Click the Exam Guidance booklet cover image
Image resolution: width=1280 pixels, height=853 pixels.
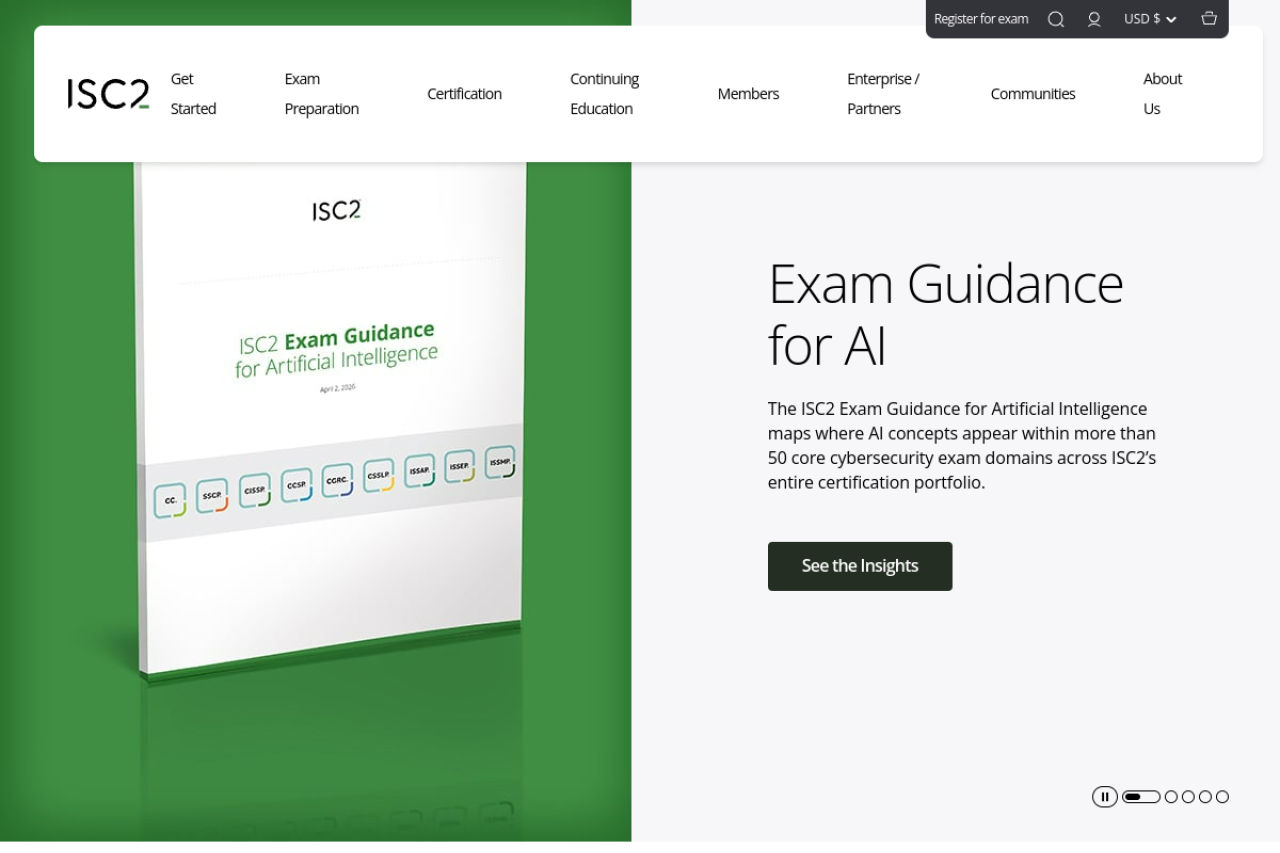pyautogui.click(x=330, y=420)
